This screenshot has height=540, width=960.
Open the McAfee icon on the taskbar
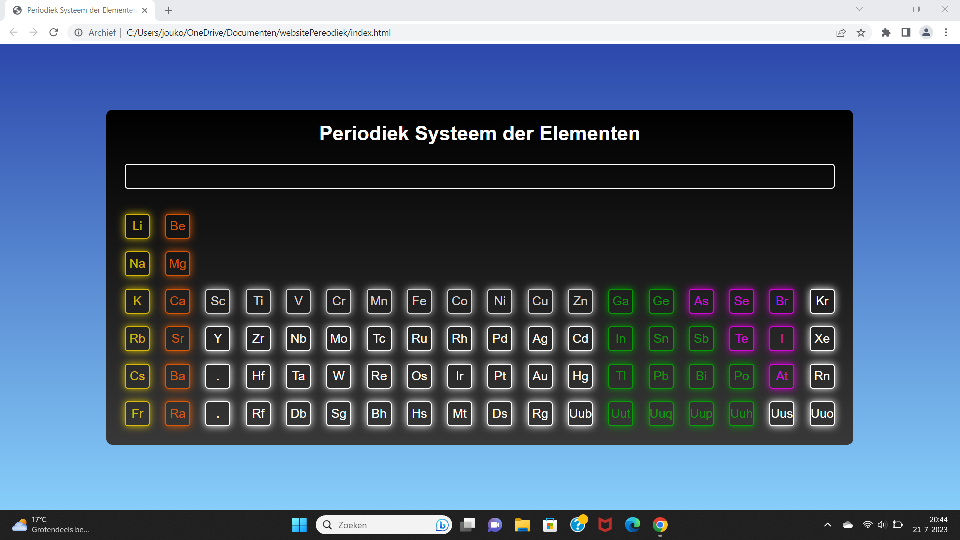605,525
